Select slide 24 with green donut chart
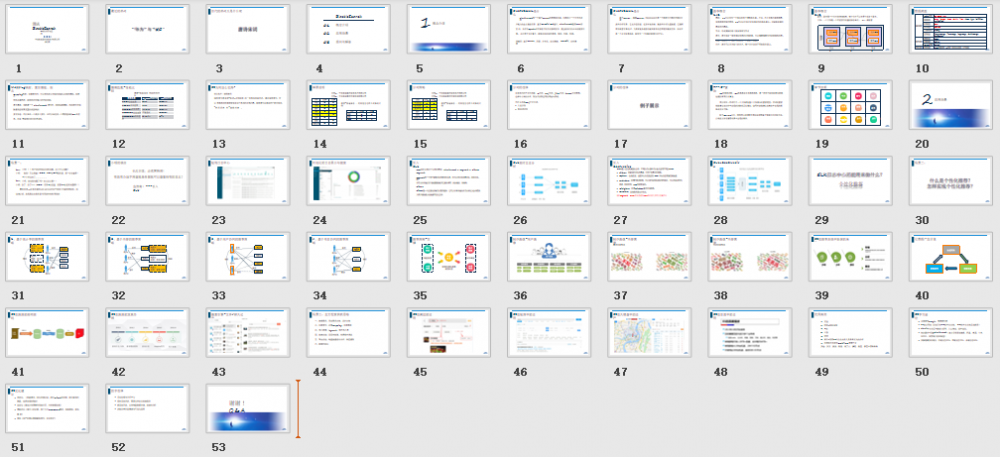The image size is (1000, 457). click(x=348, y=181)
